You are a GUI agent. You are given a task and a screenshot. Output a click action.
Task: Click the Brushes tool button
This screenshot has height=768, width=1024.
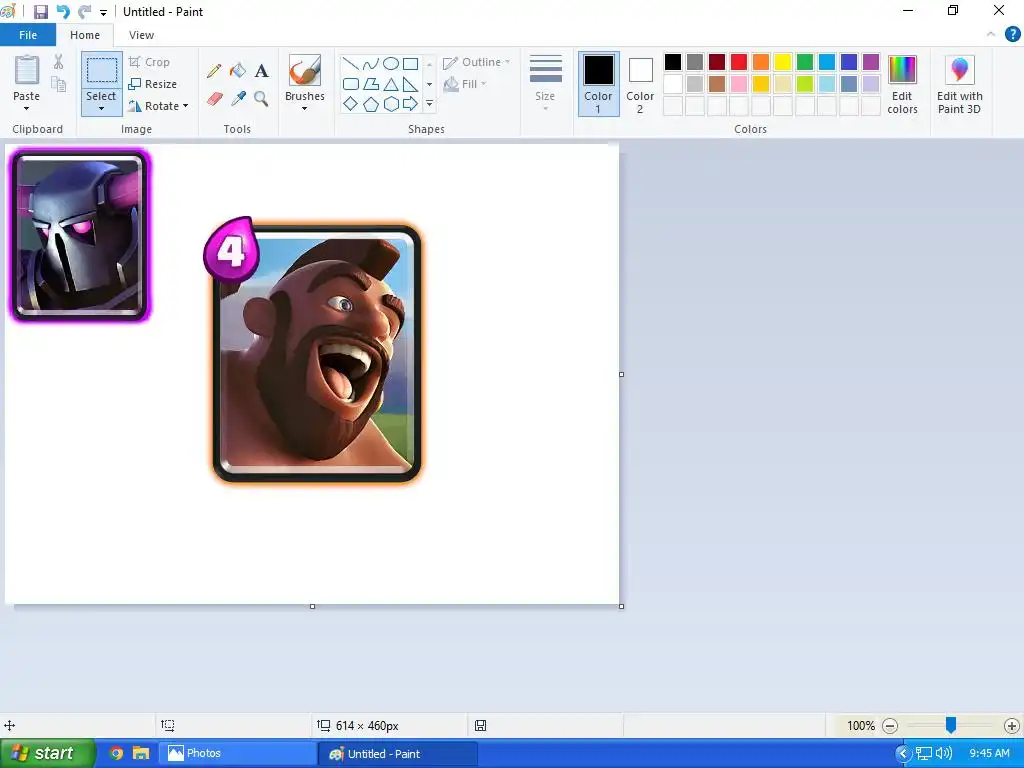coord(304,71)
